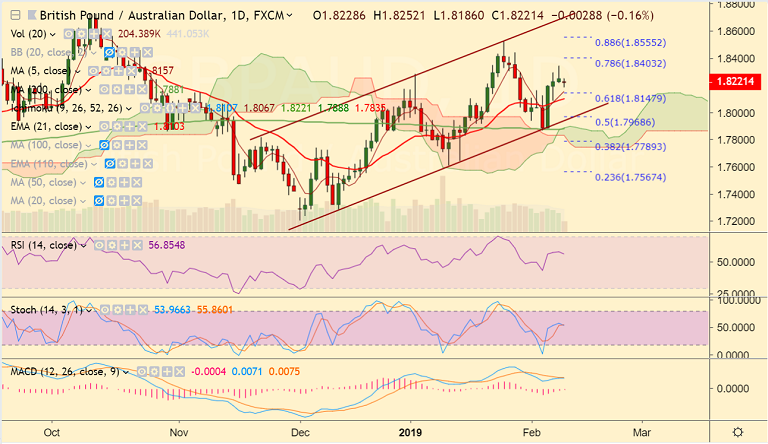The width and height of the screenshot is (768, 444).
Task: Open MACD settings gear icon
Action: coord(154,371)
